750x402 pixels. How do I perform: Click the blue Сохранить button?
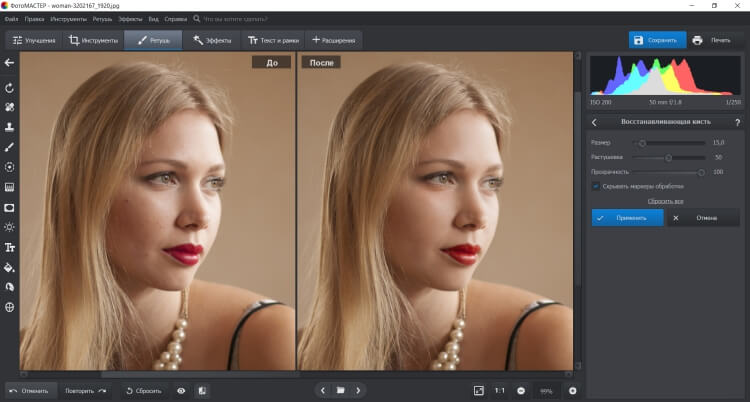pyautogui.click(x=657, y=40)
